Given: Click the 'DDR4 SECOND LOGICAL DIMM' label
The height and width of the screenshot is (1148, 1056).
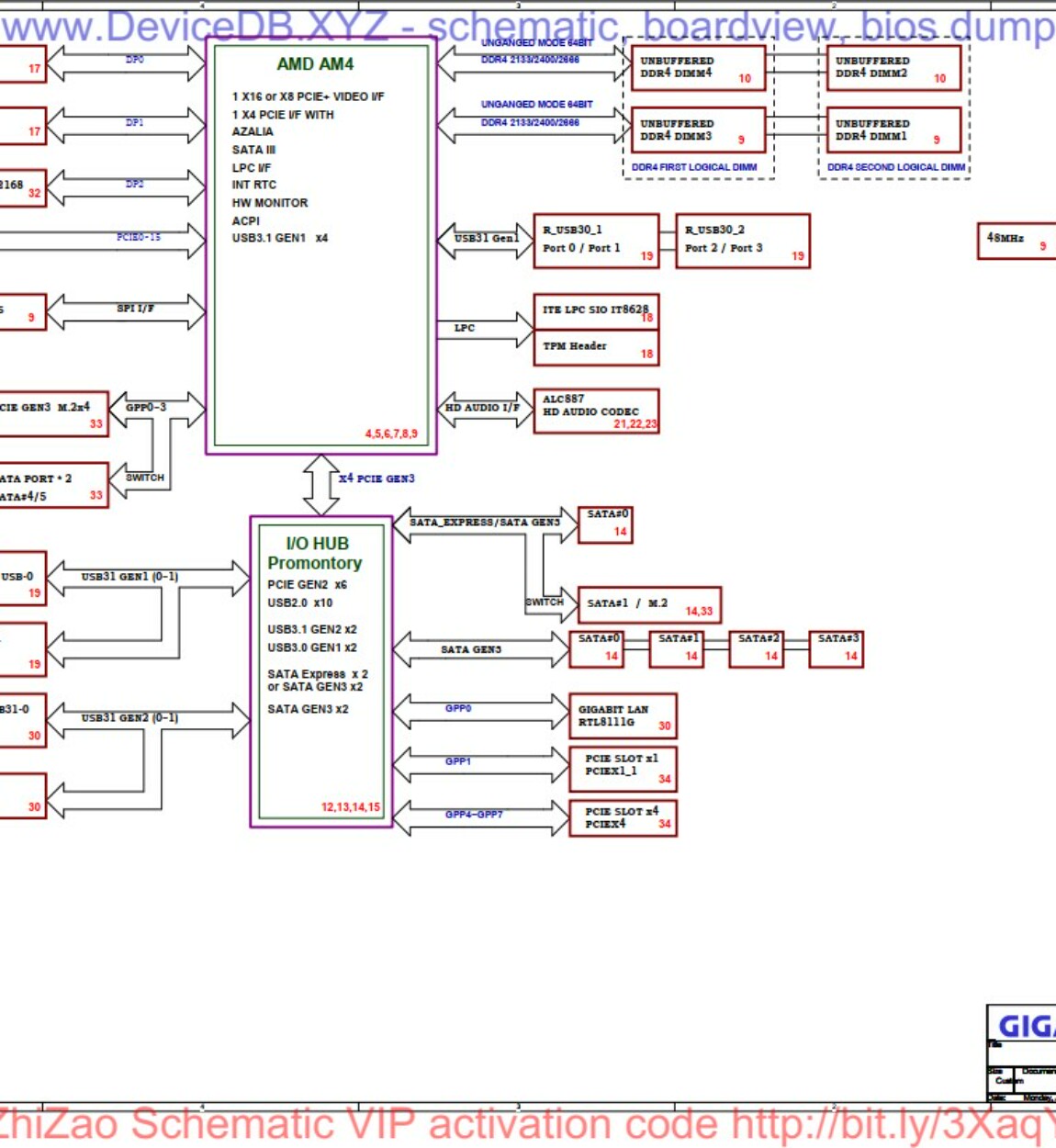Looking at the screenshot, I should pos(896,167).
